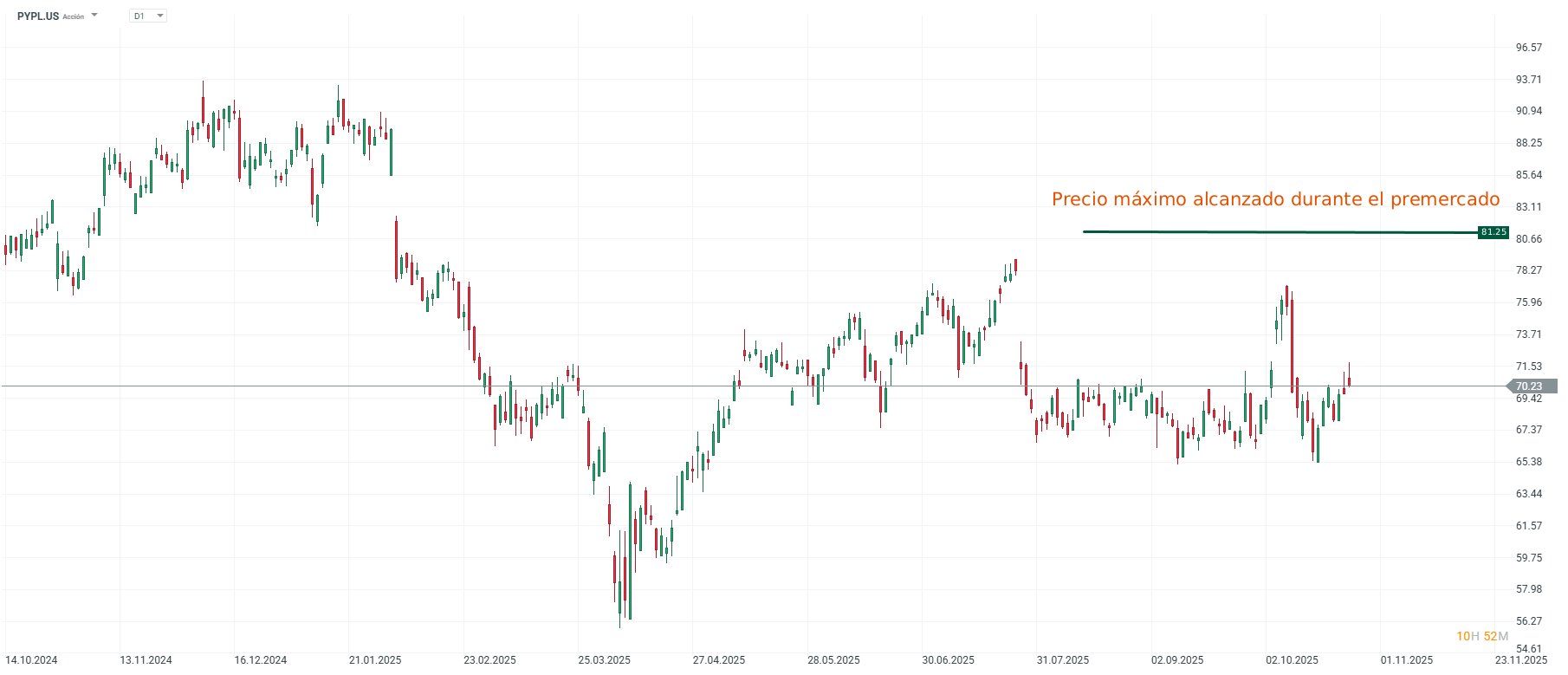This screenshot has height=675, width=1568.
Task: Click the gray 70.23 current price tag
Action: [x=1529, y=386]
